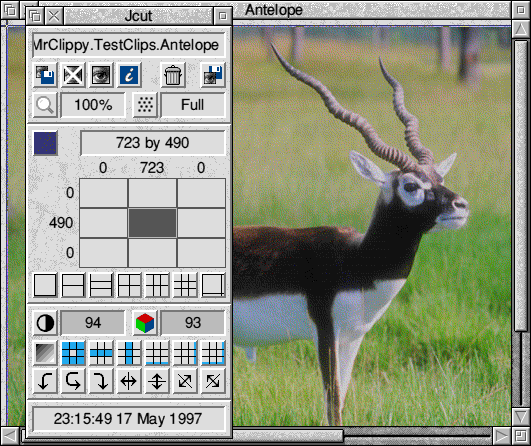Click the contrast value 94 field

[x=93, y=323]
